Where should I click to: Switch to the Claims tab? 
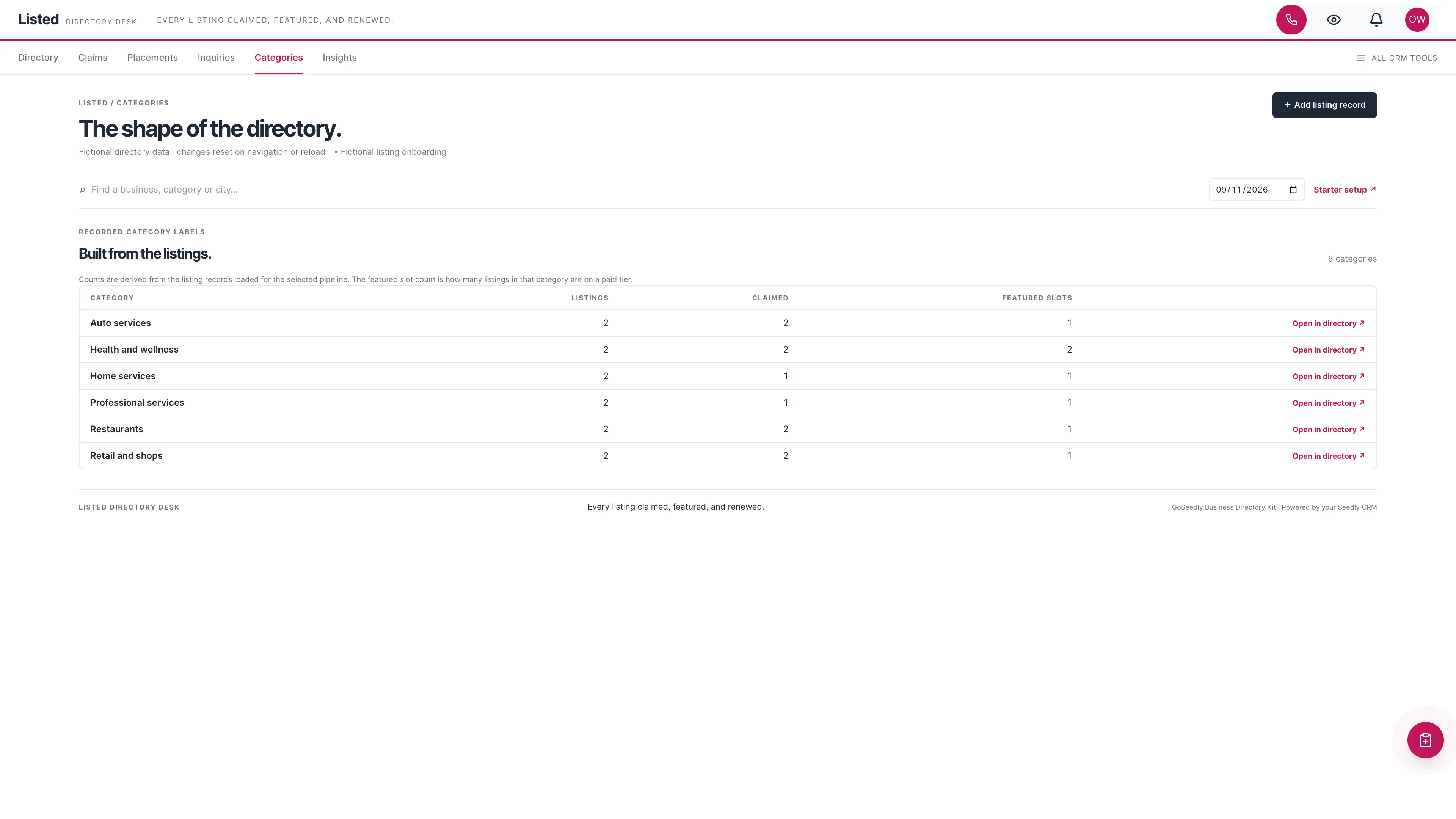coord(93,58)
